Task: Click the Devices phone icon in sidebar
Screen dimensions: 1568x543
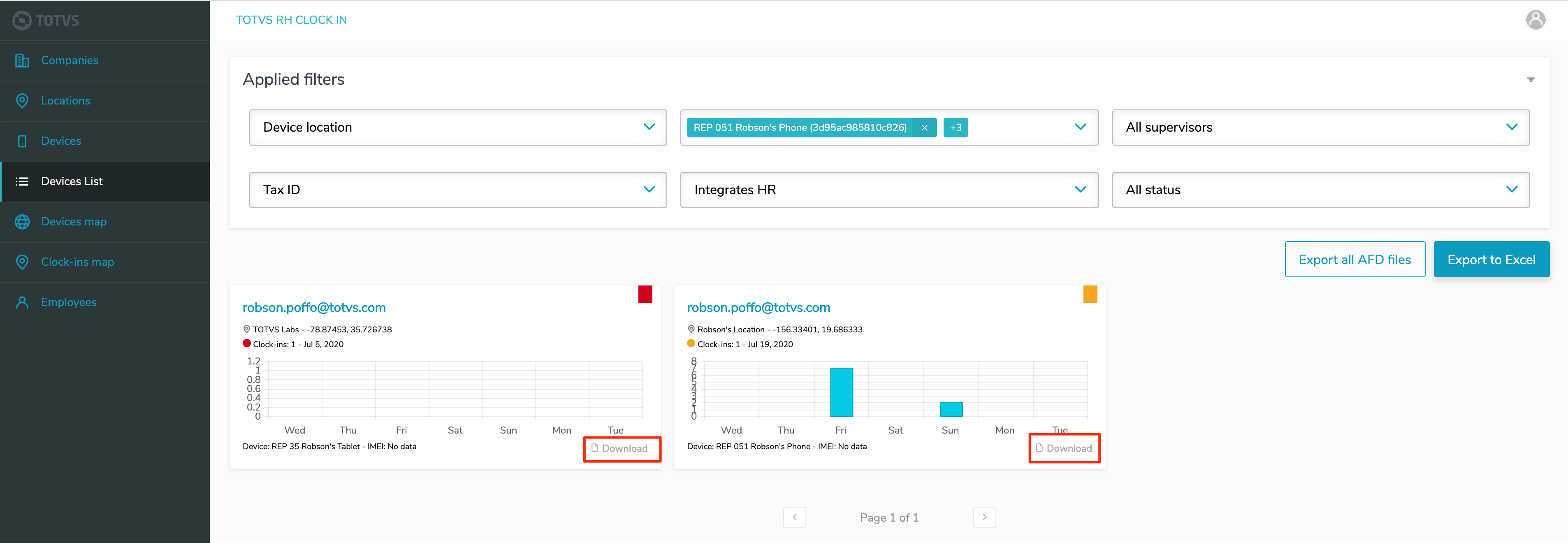Action: 22,141
